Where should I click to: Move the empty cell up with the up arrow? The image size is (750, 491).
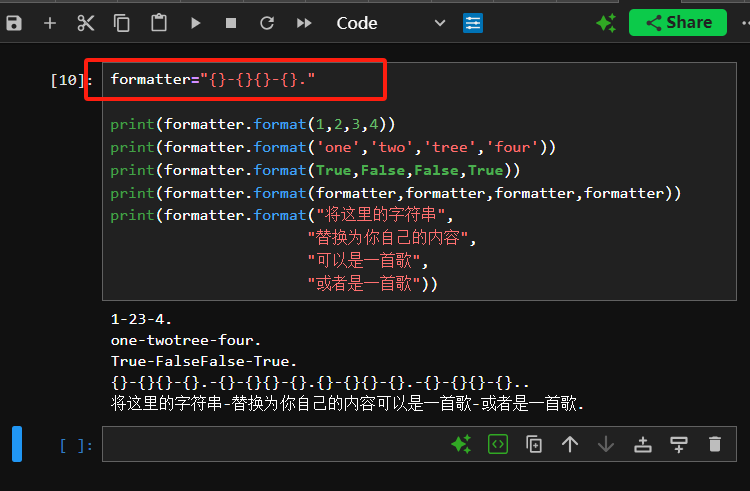pyautogui.click(x=570, y=445)
